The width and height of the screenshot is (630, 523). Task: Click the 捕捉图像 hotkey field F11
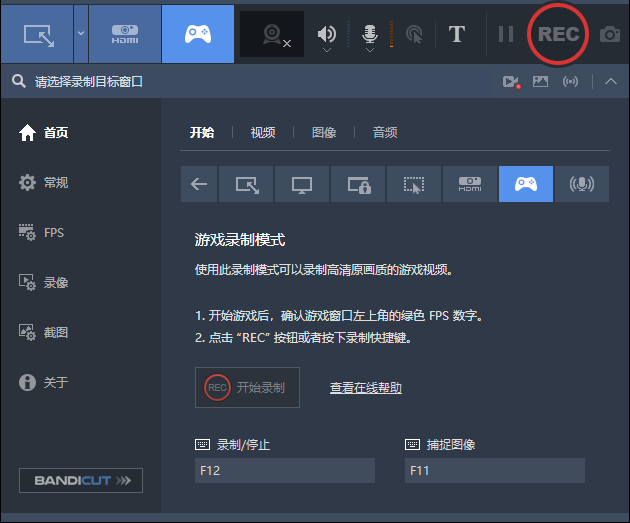495,470
